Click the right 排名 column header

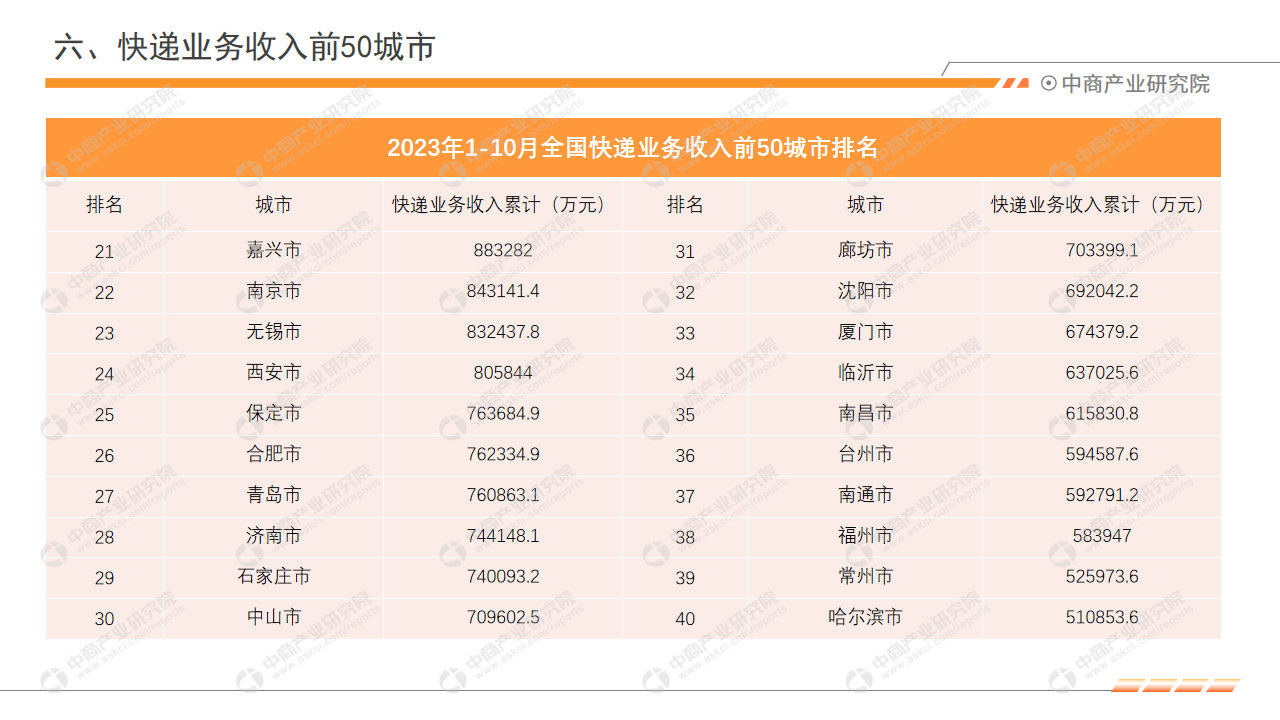tap(685, 205)
